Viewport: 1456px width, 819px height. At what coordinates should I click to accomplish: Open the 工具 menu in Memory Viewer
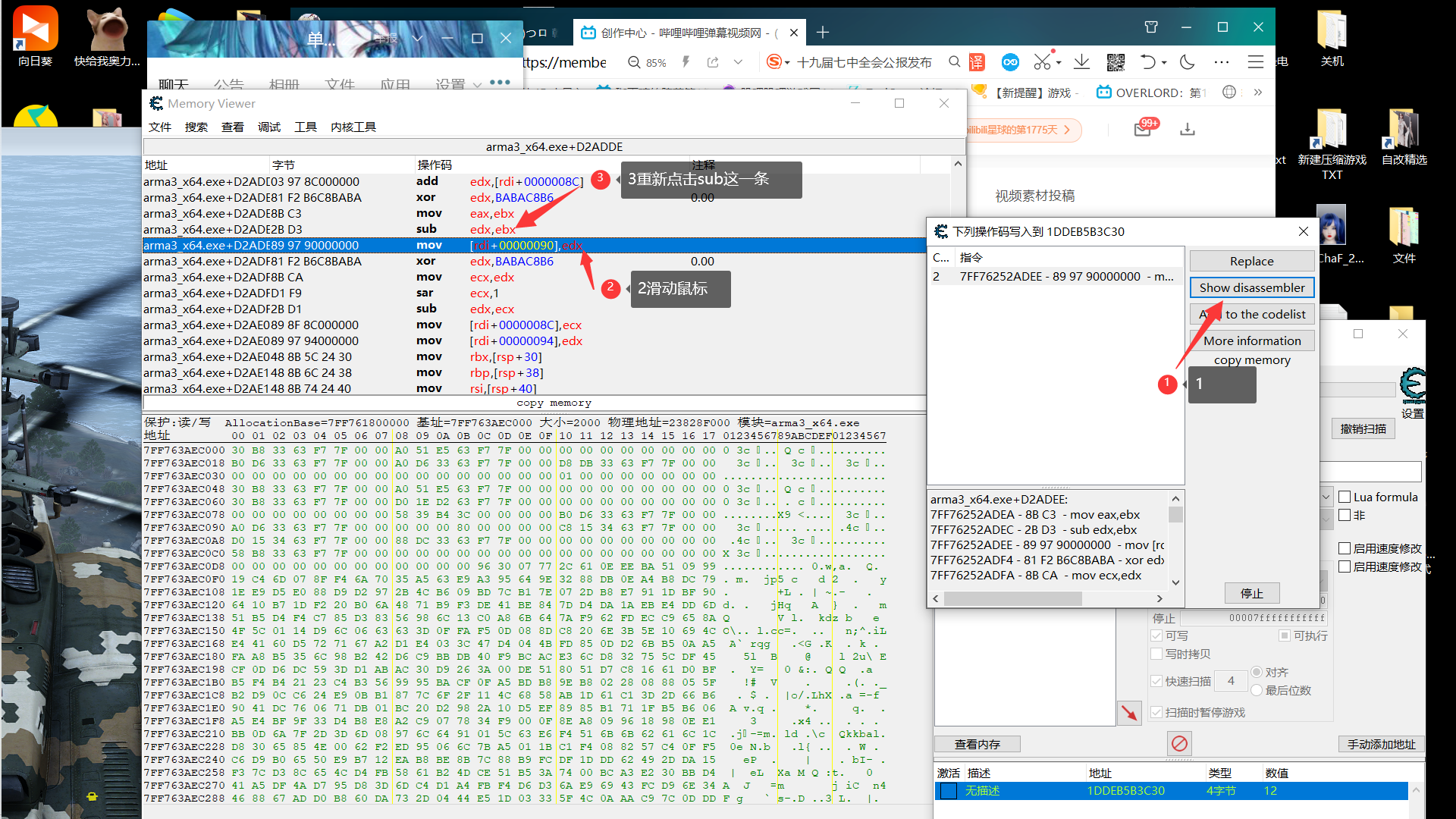[x=305, y=127]
